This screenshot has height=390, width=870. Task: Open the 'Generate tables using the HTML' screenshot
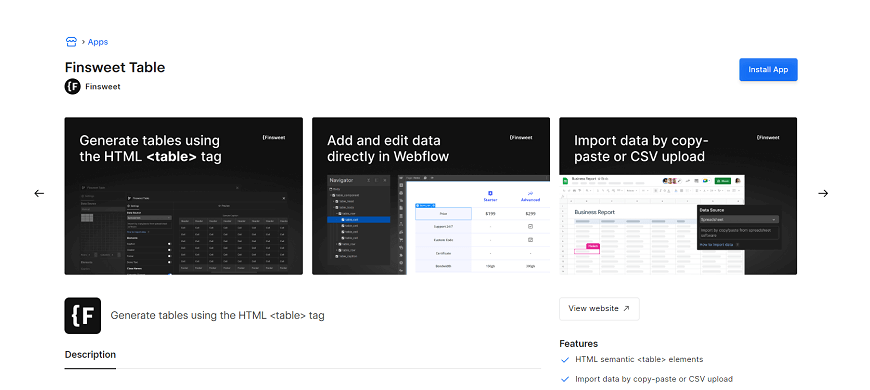click(x=184, y=196)
